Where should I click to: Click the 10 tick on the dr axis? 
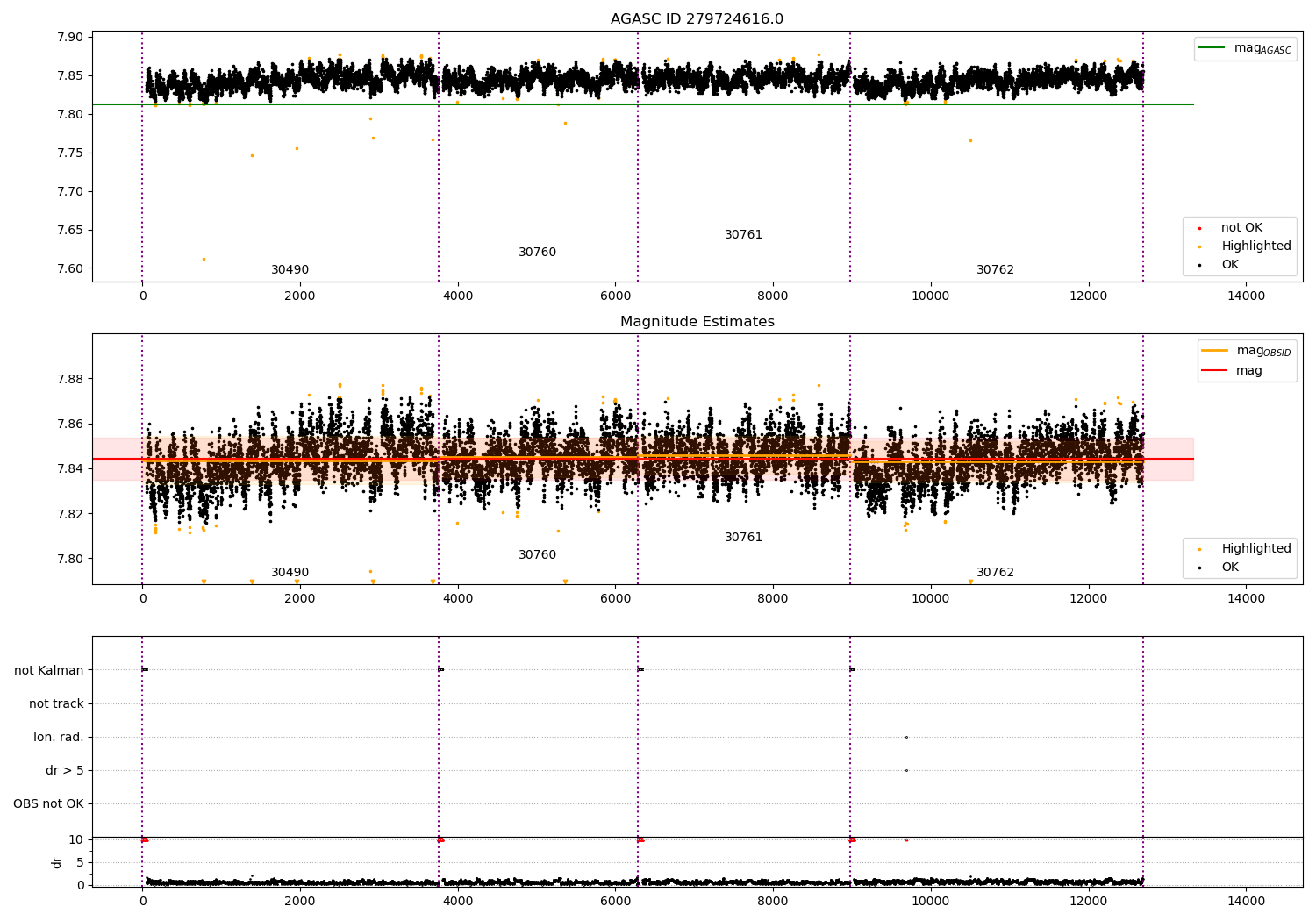click(x=76, y=839)
